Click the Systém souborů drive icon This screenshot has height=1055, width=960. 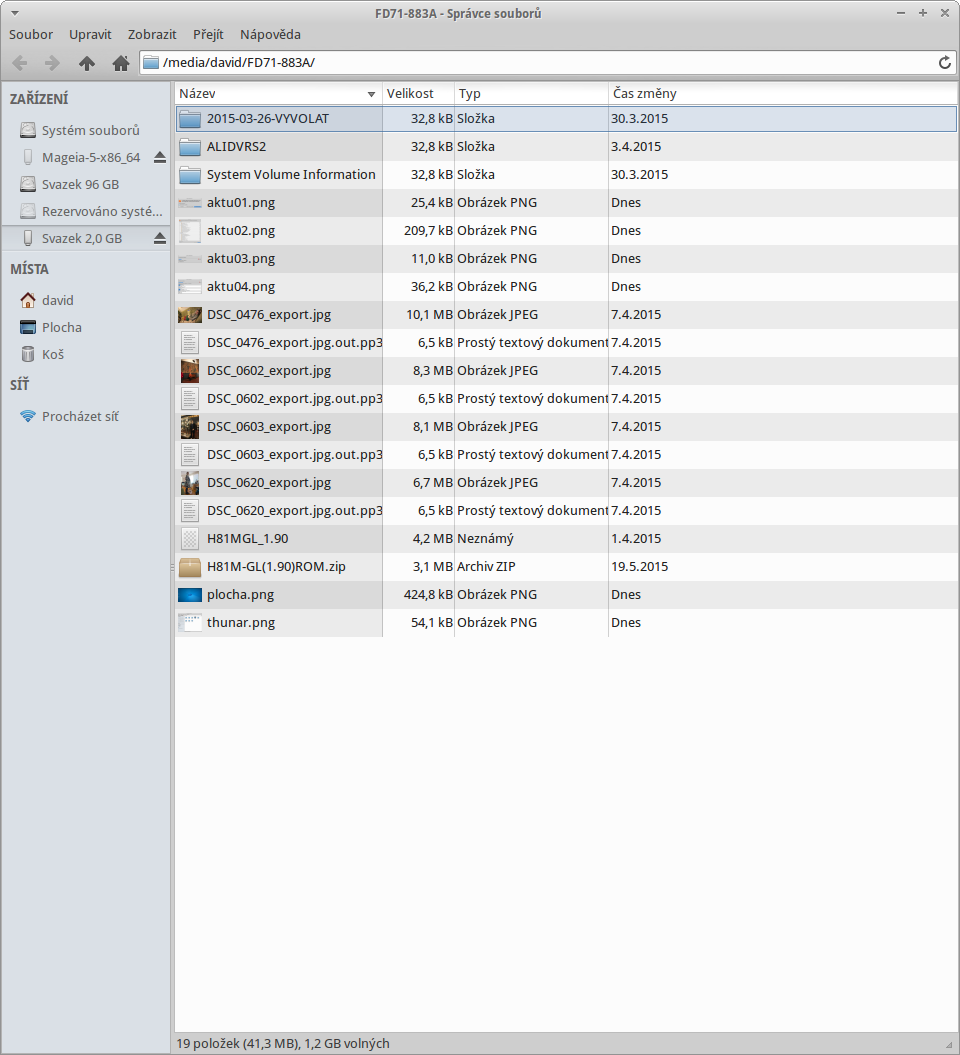pyautogui.click(x=28, y=130)
